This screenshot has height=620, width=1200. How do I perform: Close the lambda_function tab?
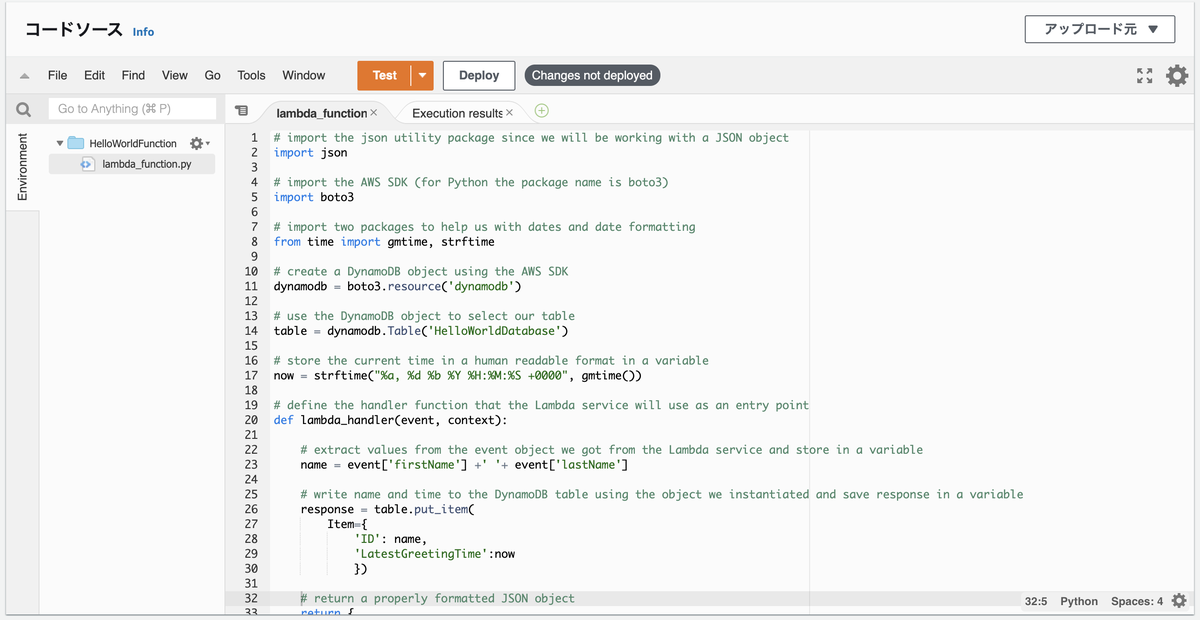point(373,113)
